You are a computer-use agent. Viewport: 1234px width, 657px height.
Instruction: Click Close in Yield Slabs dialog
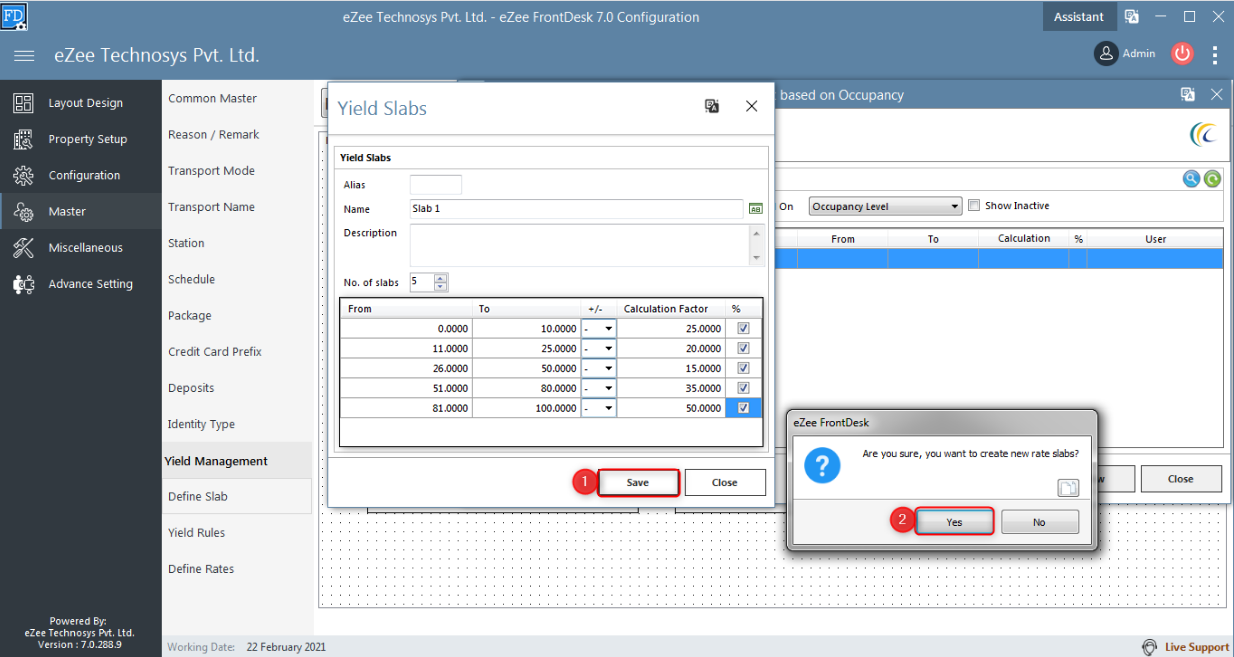click(725, 482)
